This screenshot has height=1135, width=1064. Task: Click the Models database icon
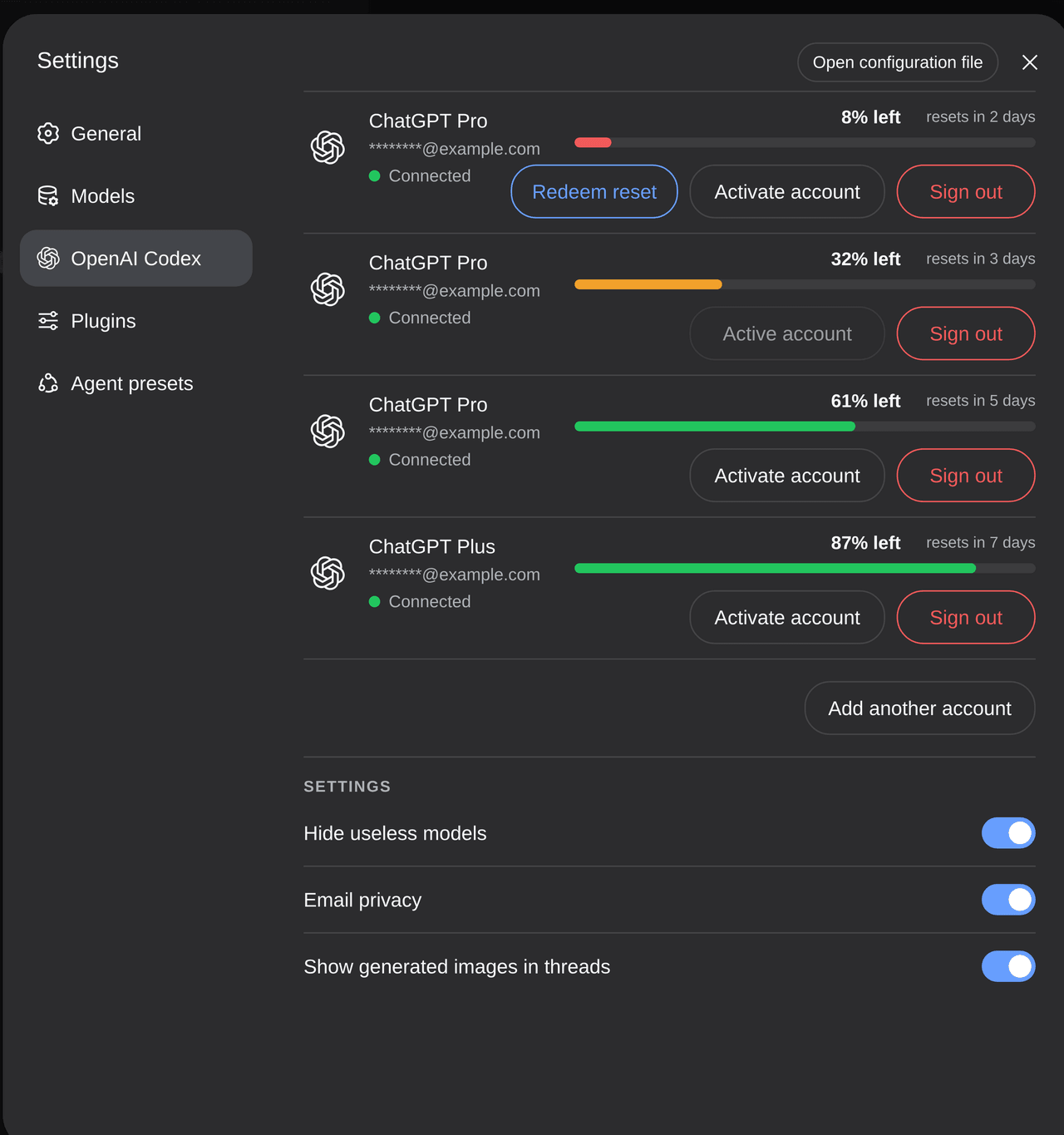pos(48,195)
